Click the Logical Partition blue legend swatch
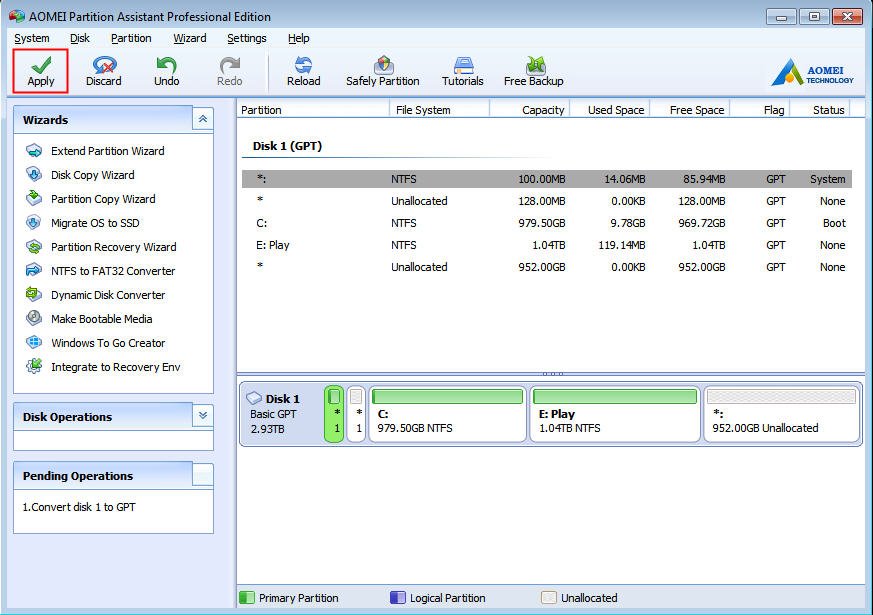The image size is (873, 615). coord(398,598)
